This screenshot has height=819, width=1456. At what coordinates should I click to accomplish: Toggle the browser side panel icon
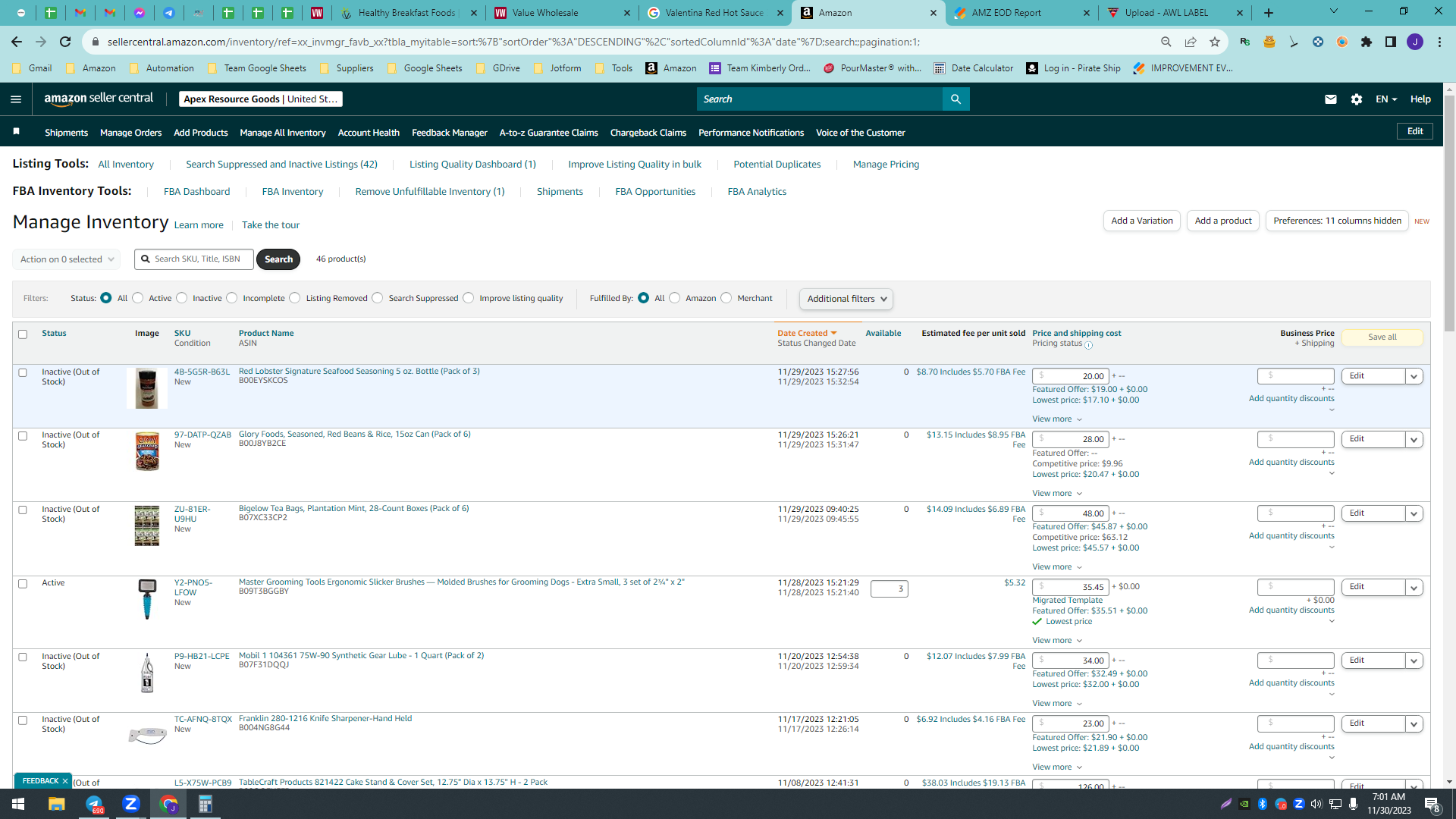point(1391,42)
